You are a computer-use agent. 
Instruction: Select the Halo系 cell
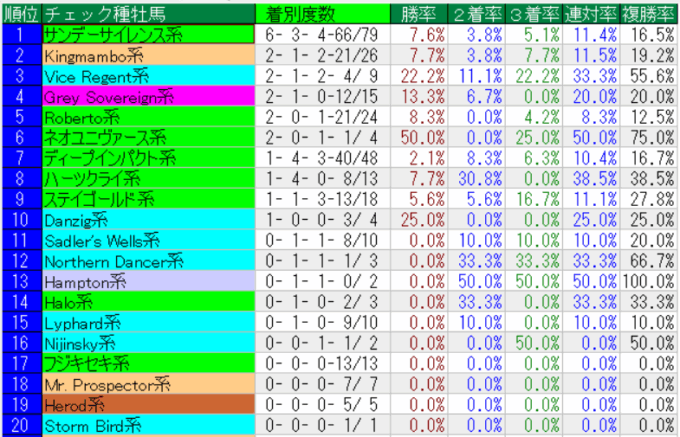[148, 302]
